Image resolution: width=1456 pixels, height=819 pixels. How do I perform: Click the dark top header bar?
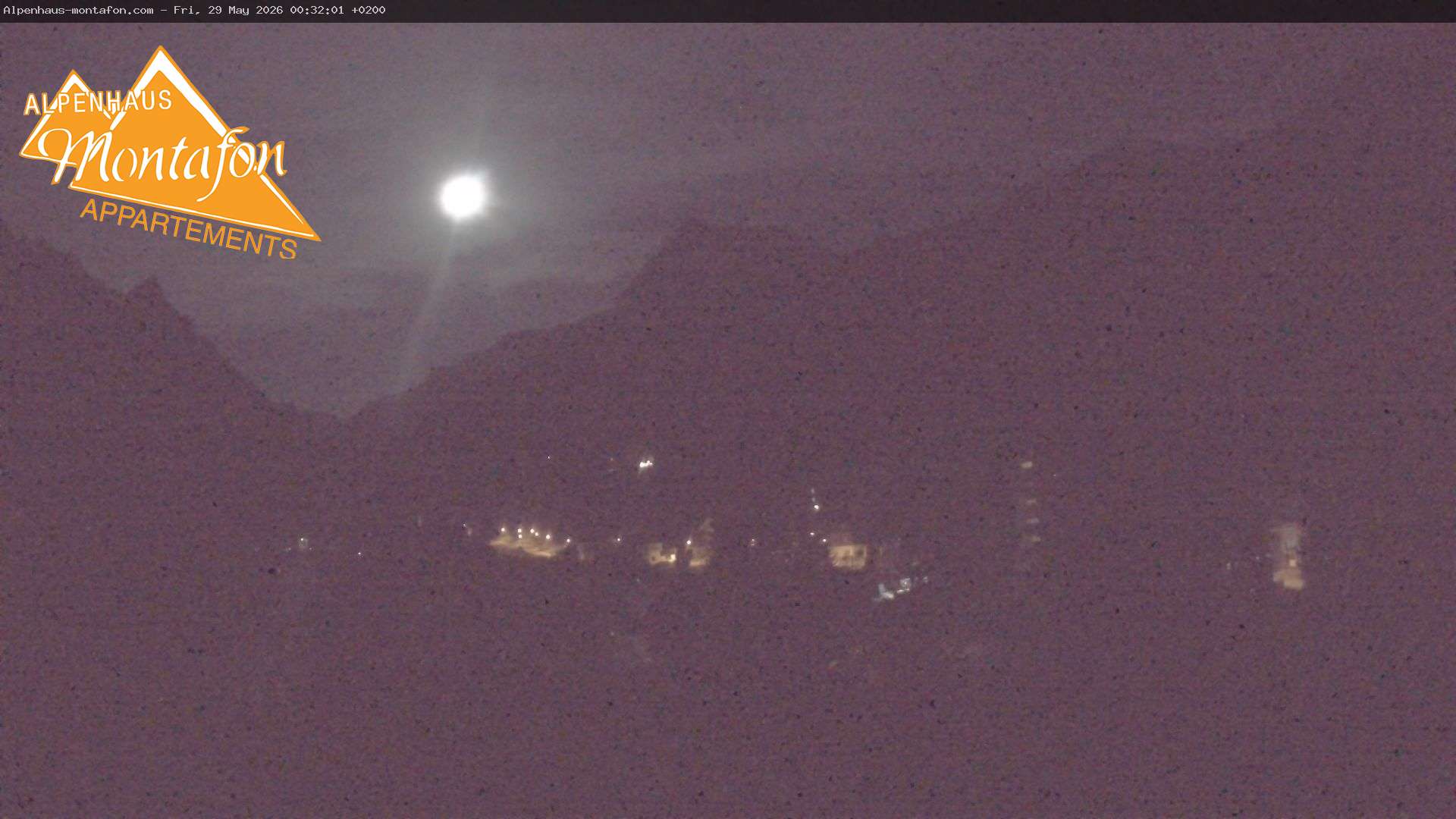(x=728, y=11)
